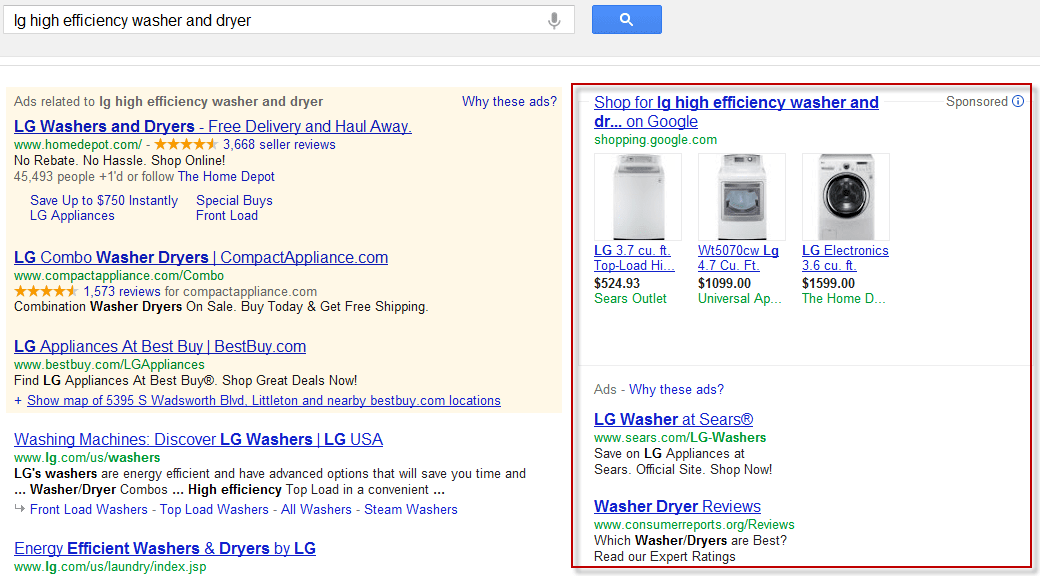Viewport: 1040px width, 576px height.
Task: Click the Sears Outlet seller name
Action: click(x=630, y=299)
